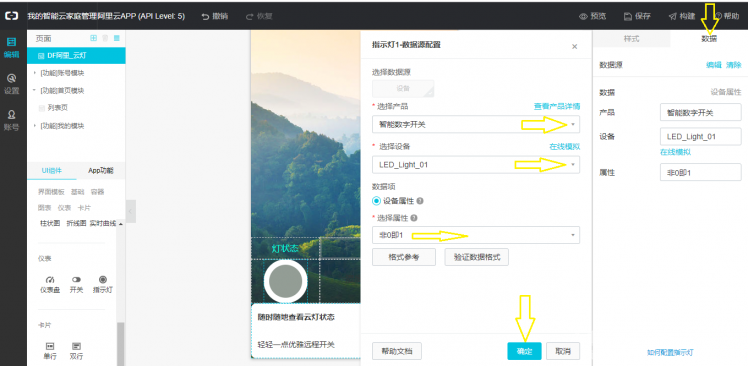Confirm with the 确定 button
This screenshot has height=366, width=748.
(x=524, y=351)
